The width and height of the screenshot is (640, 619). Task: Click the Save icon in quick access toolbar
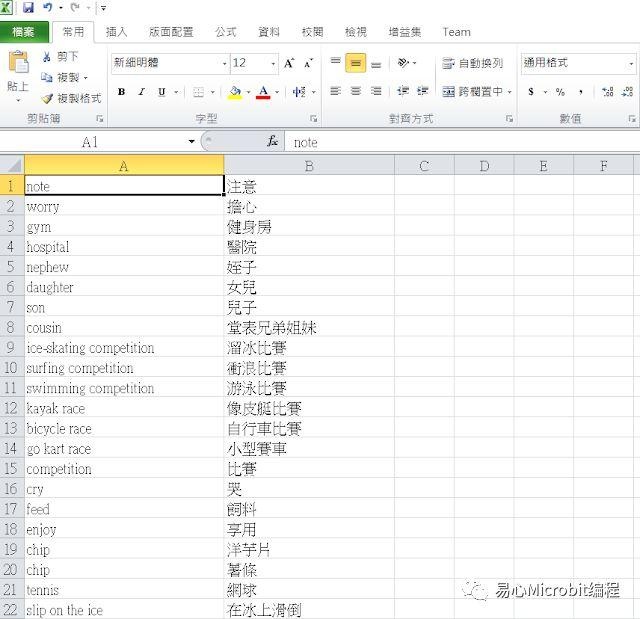[x=28, y=7]
